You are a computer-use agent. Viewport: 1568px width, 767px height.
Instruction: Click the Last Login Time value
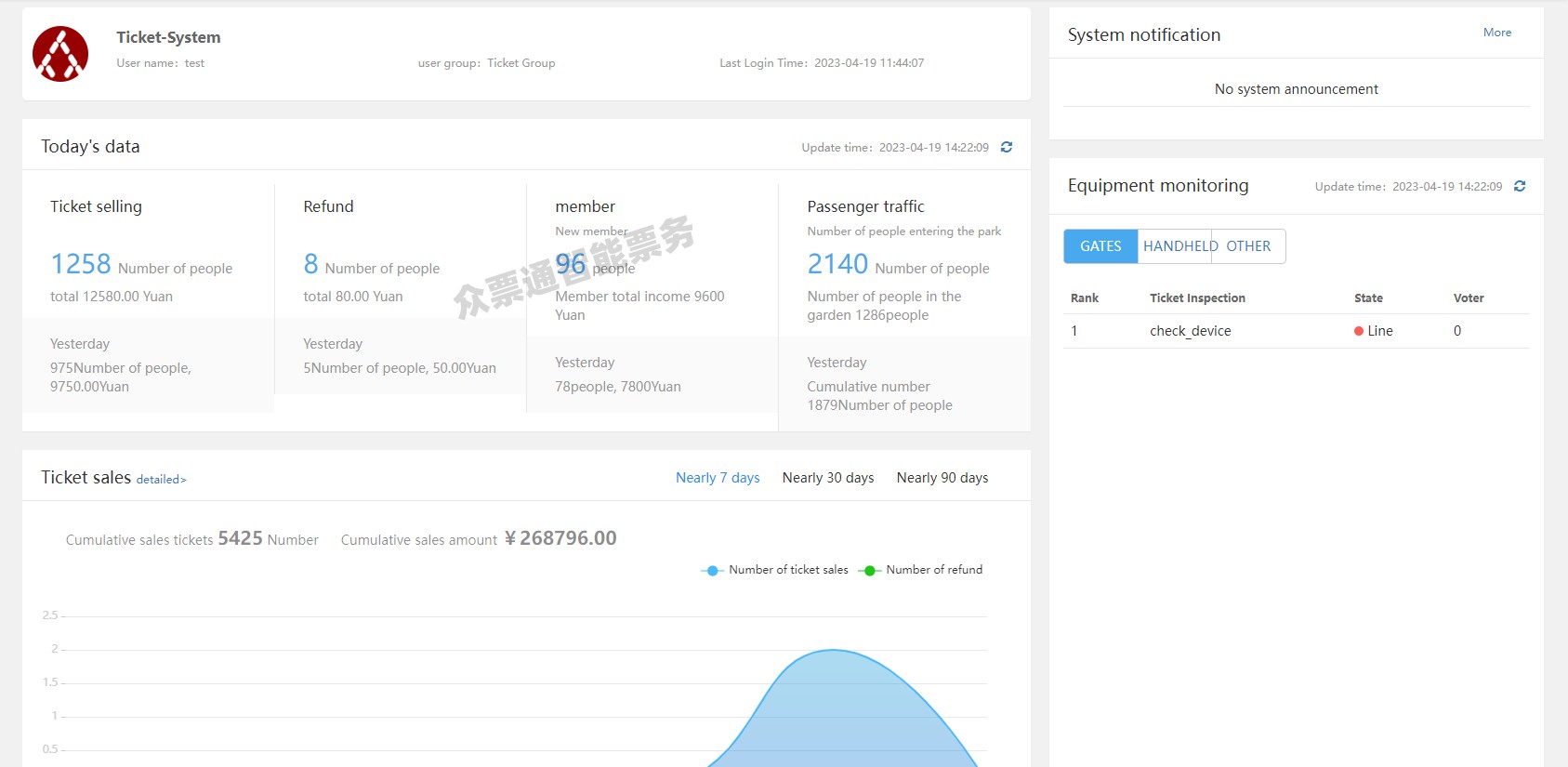869,63
